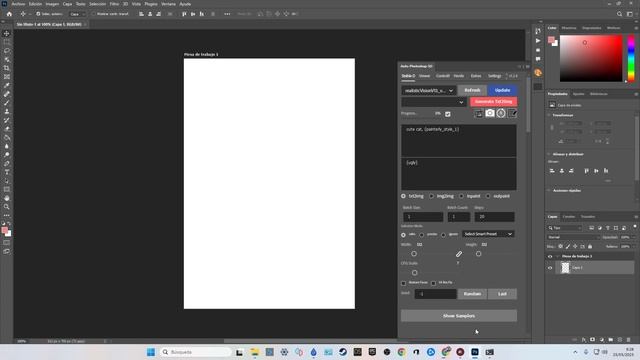Toggle the checkbox next to Progress percentage
This screenshot has height=360, width=640.
coord(448,114)
